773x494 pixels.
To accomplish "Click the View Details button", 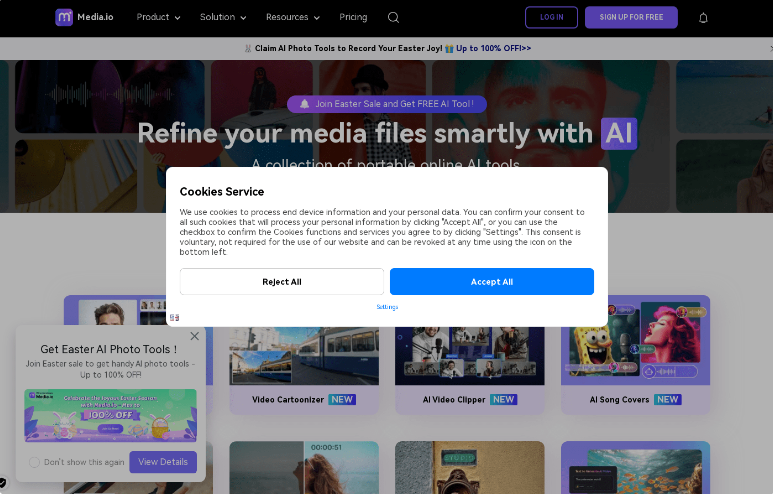I will (163, 462).
